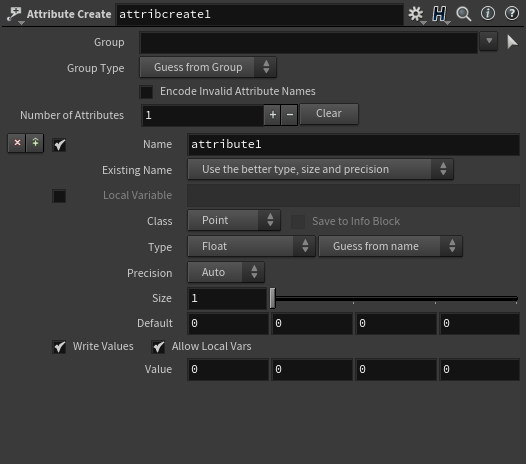Click the Default label
Screen dimensions: 526x464
[x=155, y=323]
